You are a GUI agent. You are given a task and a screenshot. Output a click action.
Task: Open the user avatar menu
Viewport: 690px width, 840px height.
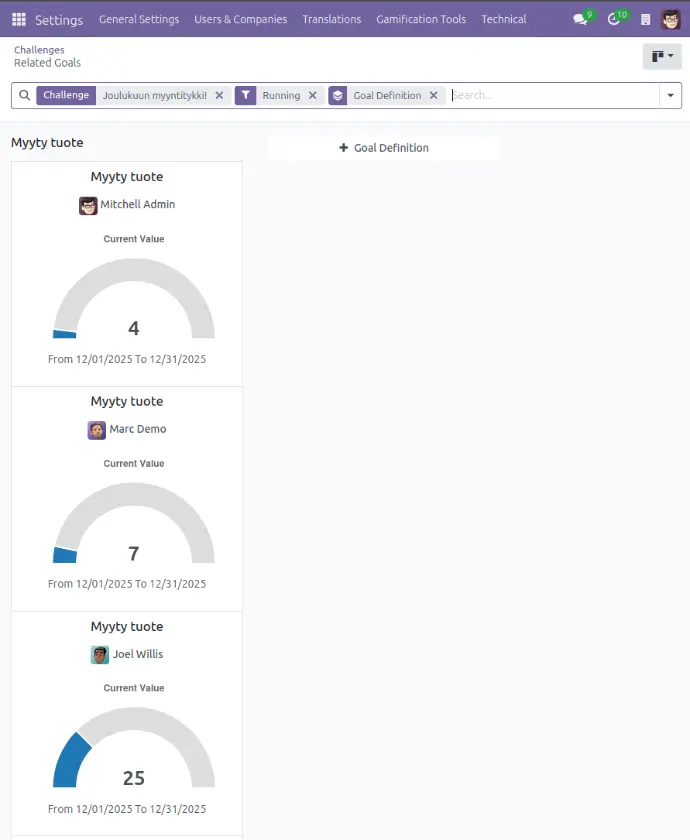[x=670, y=19]
